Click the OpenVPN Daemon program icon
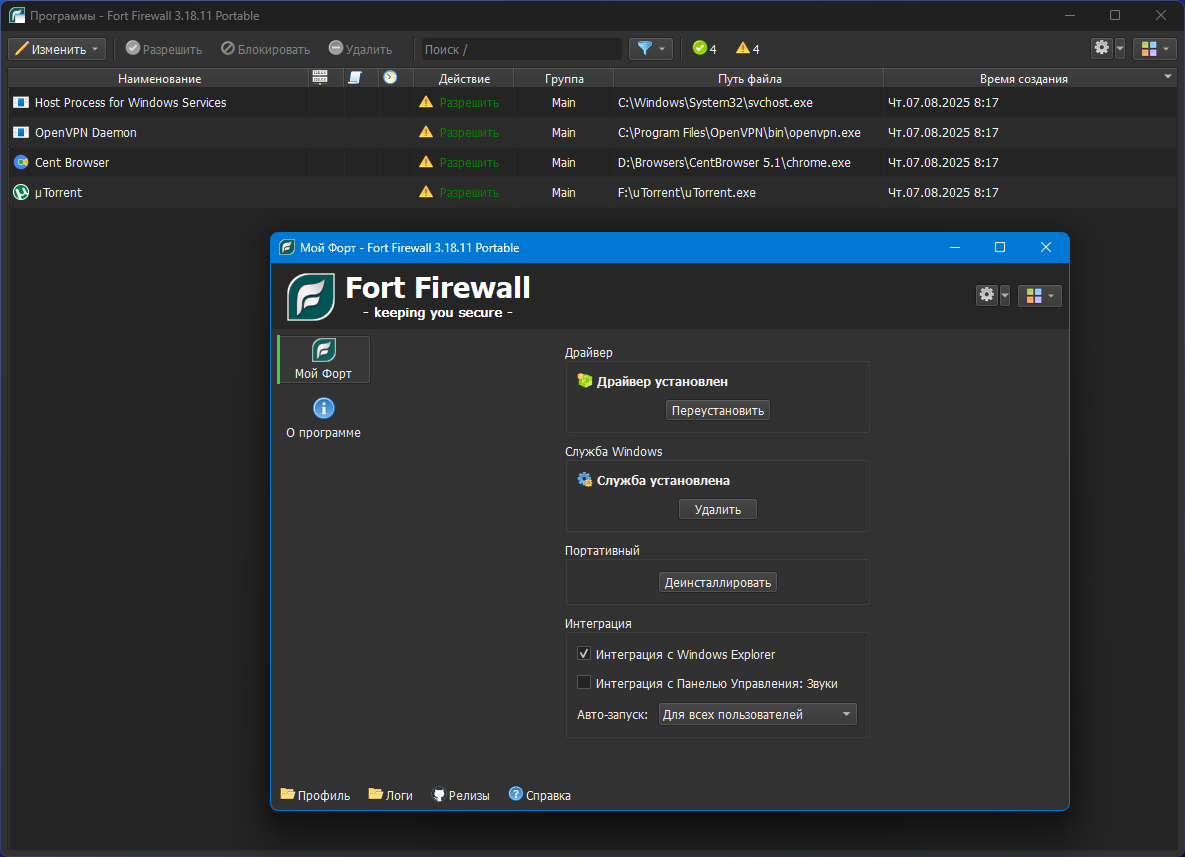Viewport: 1185px width, 857px height. pos(21,133)
